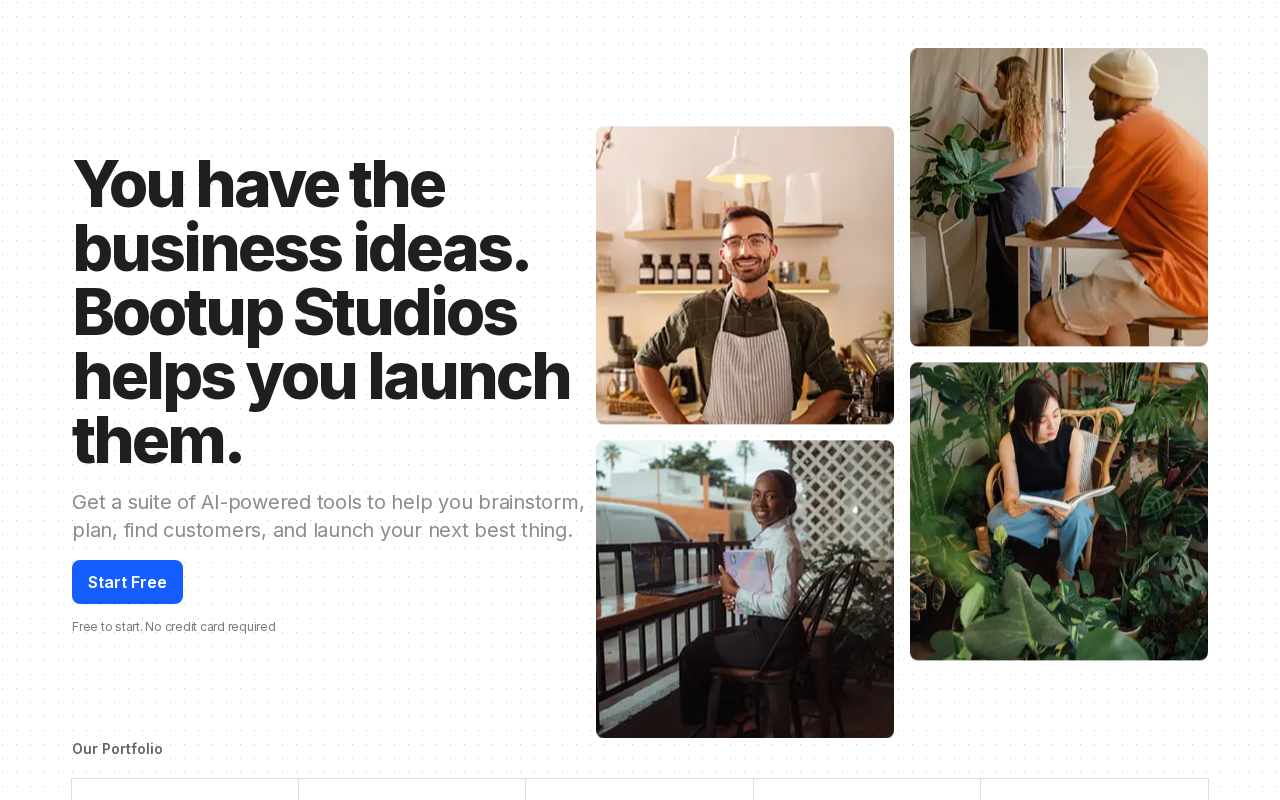Click the blue Start Free button
The width and height of the screenshot is (1280, 800).
(127, 582)
